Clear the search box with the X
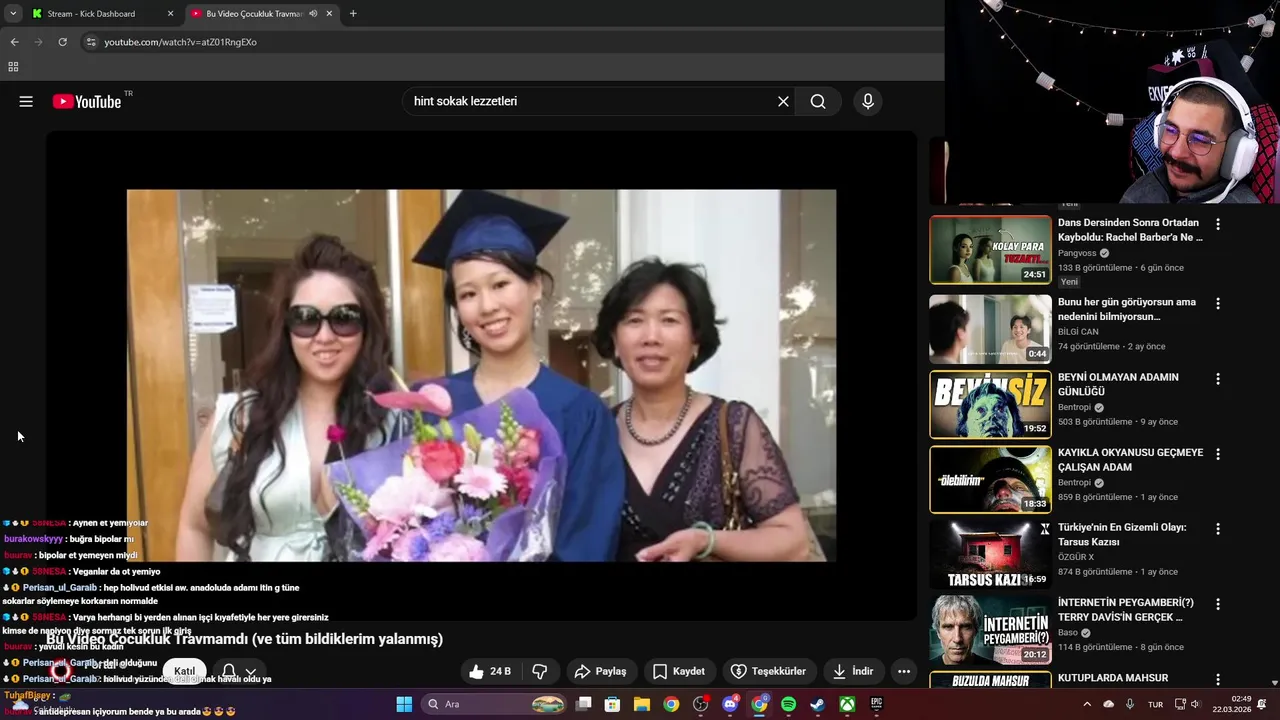Image resolution: width=1280 pixels, height=720 pixels. [783, 101]
